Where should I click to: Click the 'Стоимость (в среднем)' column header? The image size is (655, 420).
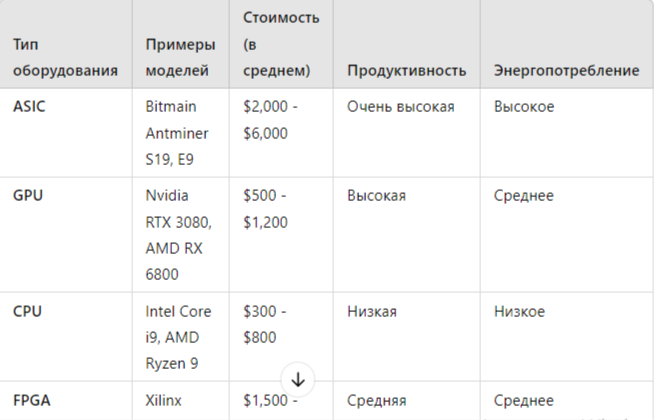tap(282, 44)
